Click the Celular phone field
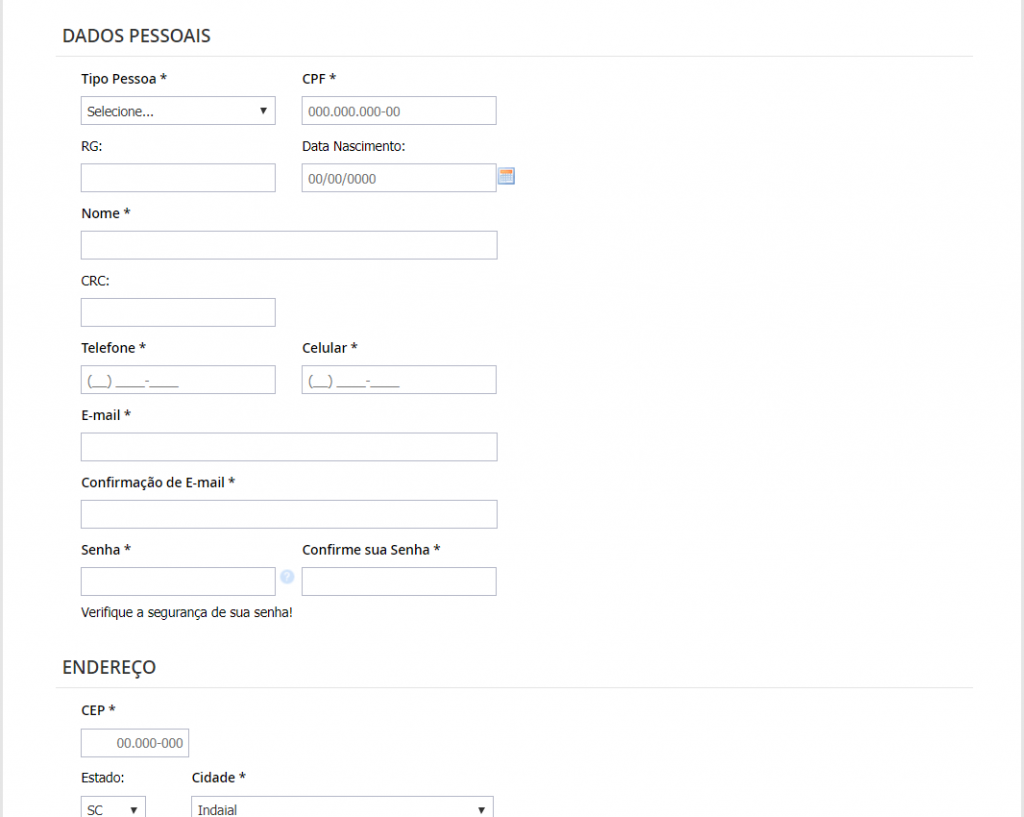 399,380
